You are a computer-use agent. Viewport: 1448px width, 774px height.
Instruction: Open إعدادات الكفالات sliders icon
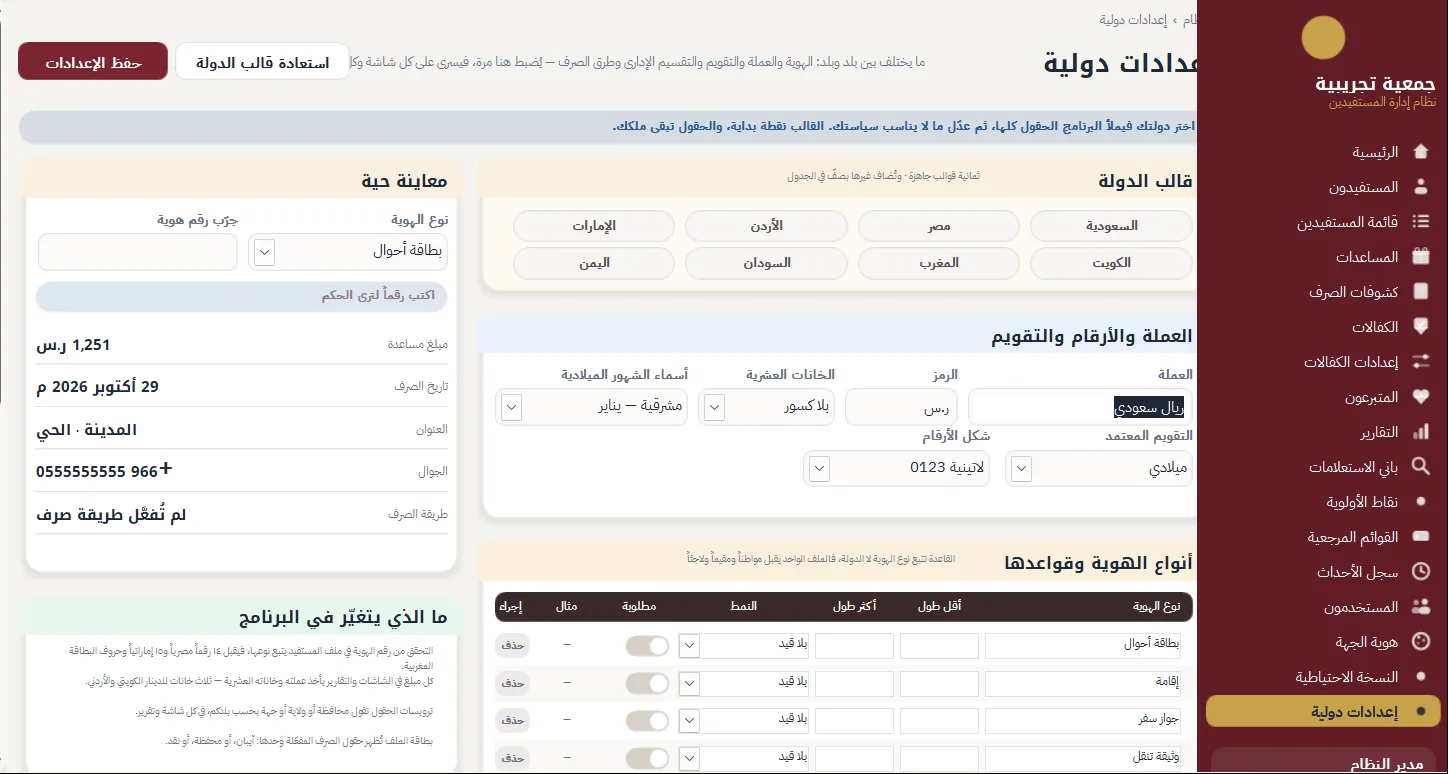tap(1420, 362)
